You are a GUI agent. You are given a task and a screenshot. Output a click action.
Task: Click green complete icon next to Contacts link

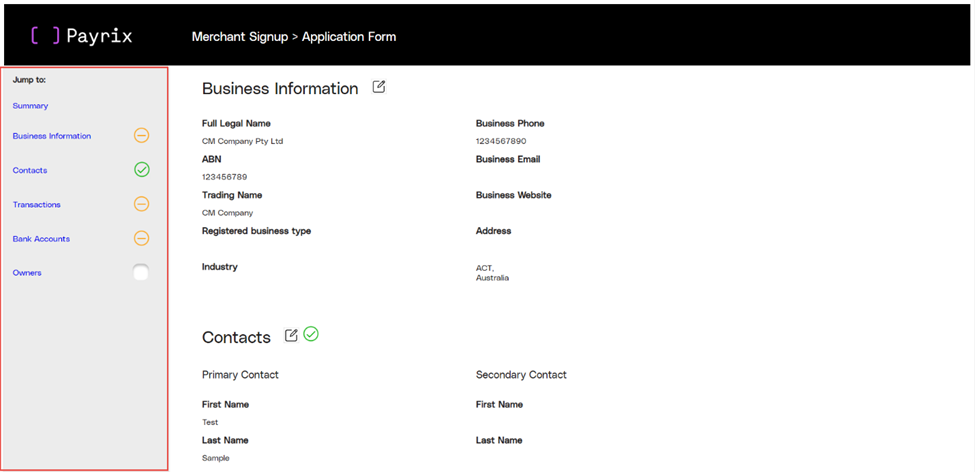(x=142, y=169)
